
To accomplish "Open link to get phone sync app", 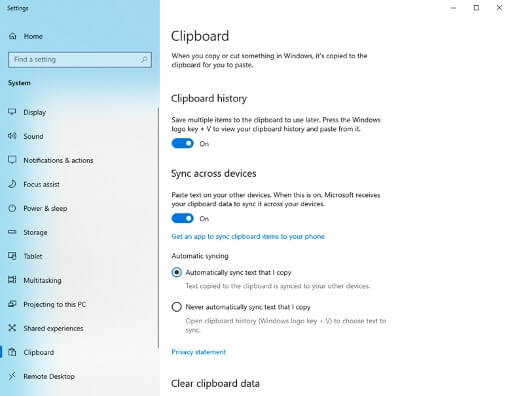I will click(248, 236).
